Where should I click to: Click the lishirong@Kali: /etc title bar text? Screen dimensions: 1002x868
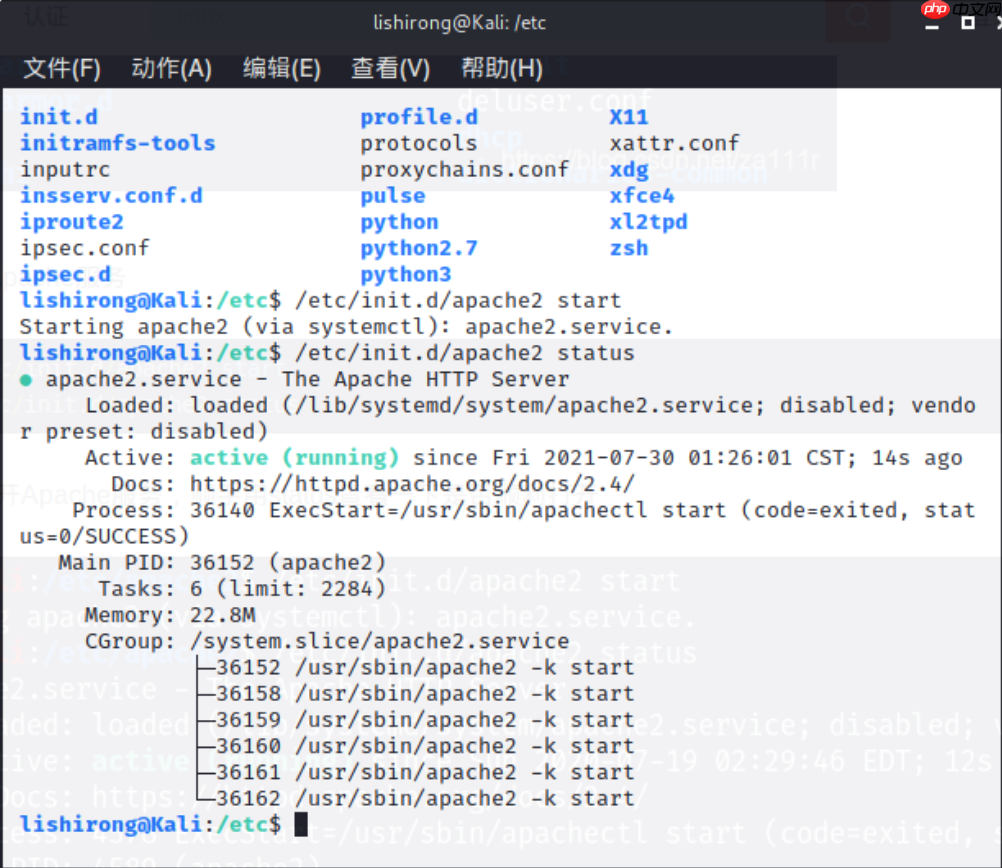[x=460, y=22]
